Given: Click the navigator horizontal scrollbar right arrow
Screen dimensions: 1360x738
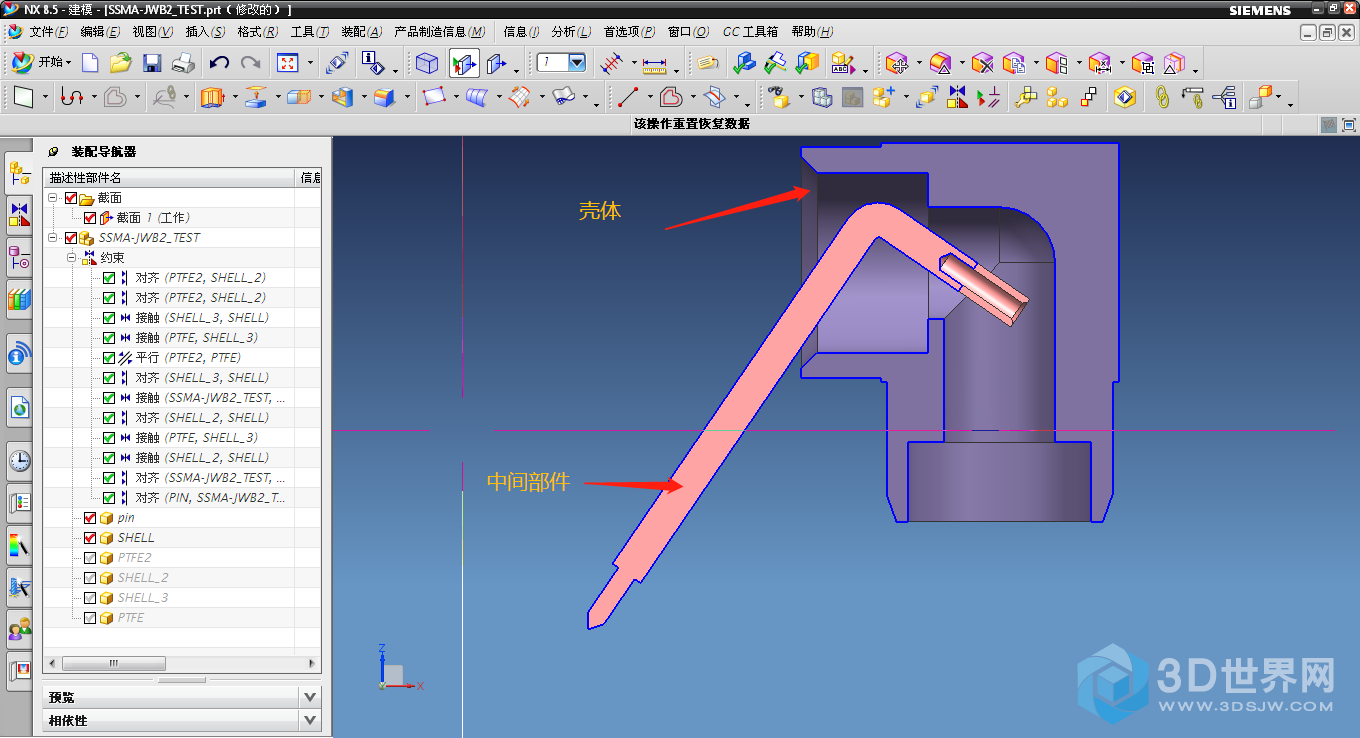Looking at the screenshot, I should click(312, 663).
